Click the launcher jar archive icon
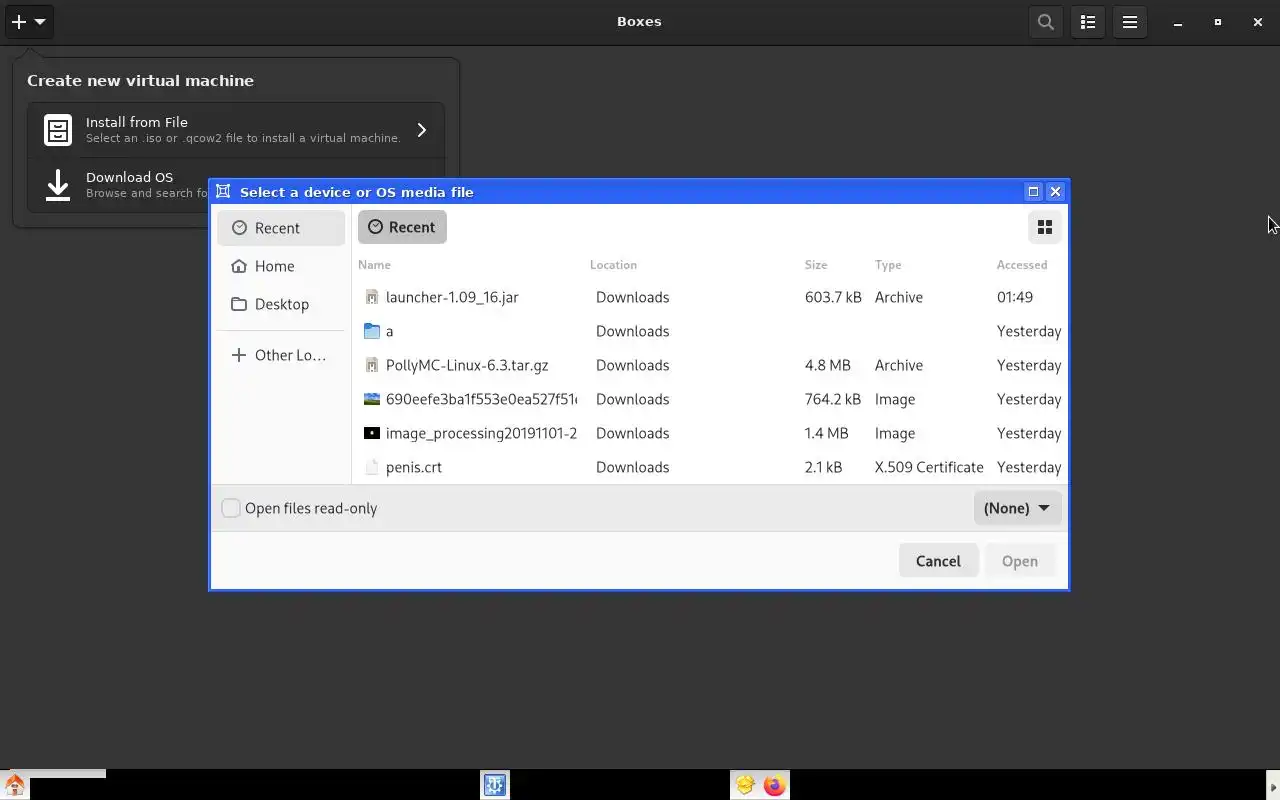Viewport: 1280px width, 800px height. point(372,297)
